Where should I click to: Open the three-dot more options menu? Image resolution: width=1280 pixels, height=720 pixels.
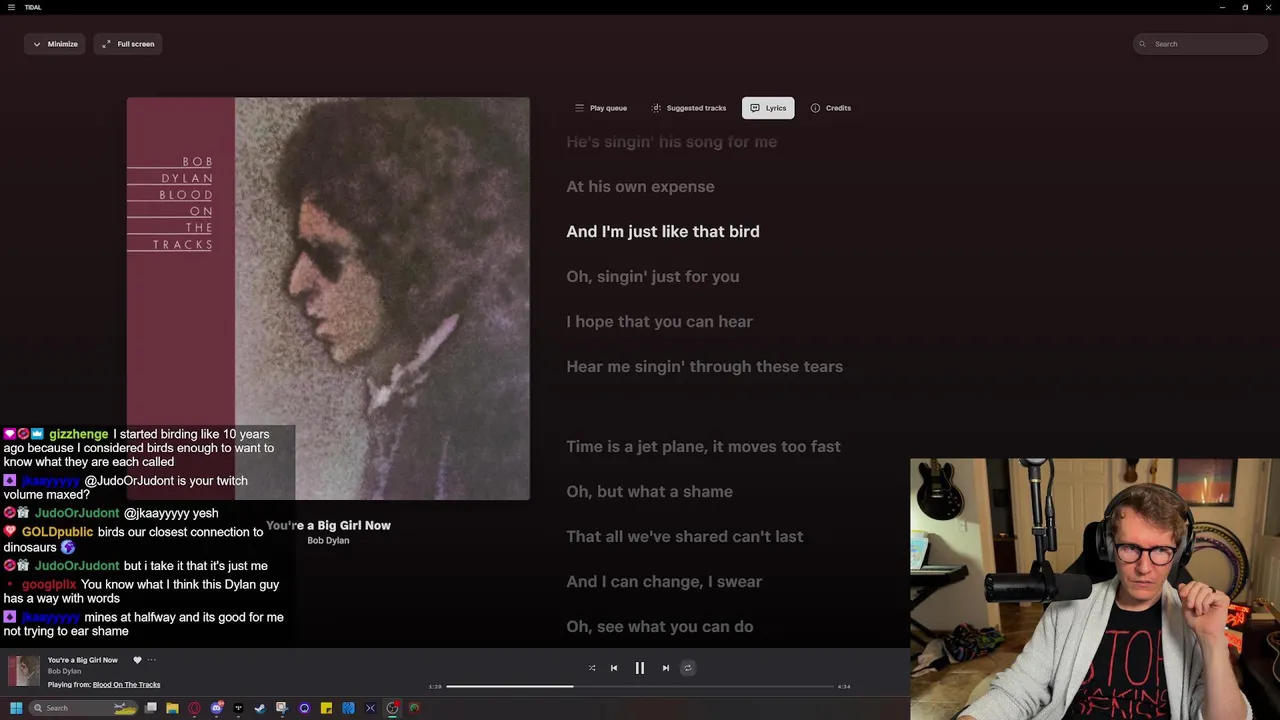click(x=152, y=660)
